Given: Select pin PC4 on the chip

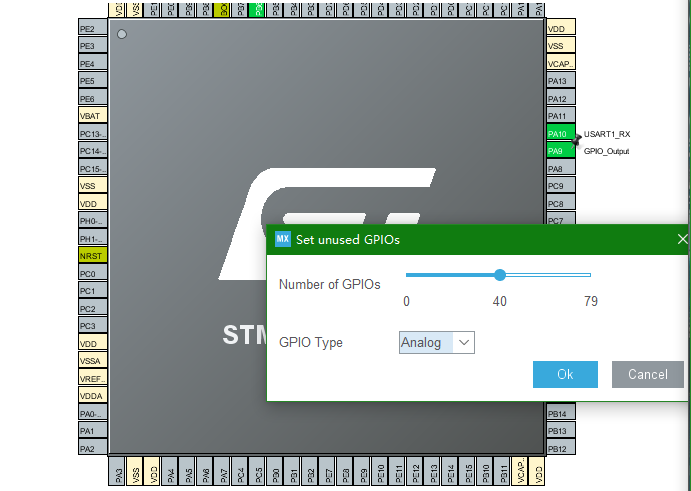Looking at the screenshot, I should pyautogui.click(x=240, y=471).
